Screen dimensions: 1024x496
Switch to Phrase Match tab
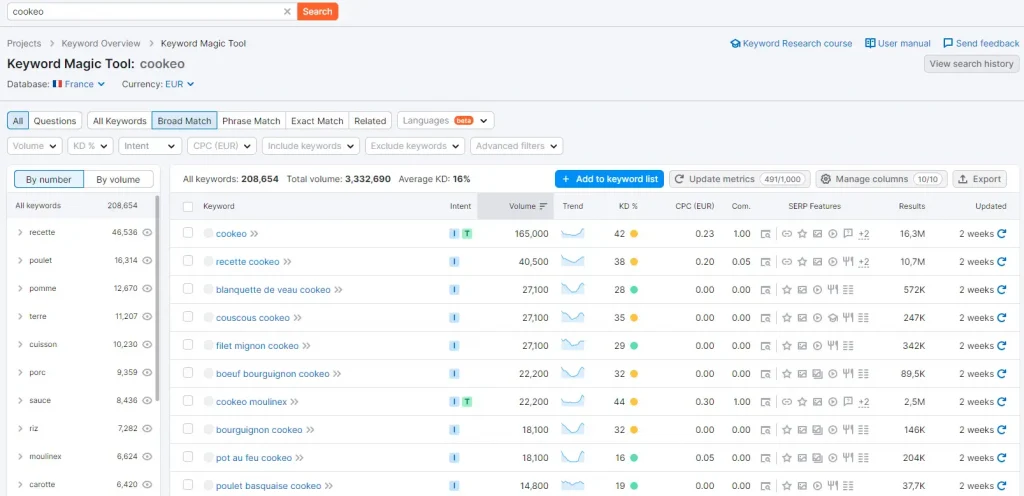coord(251,121)
